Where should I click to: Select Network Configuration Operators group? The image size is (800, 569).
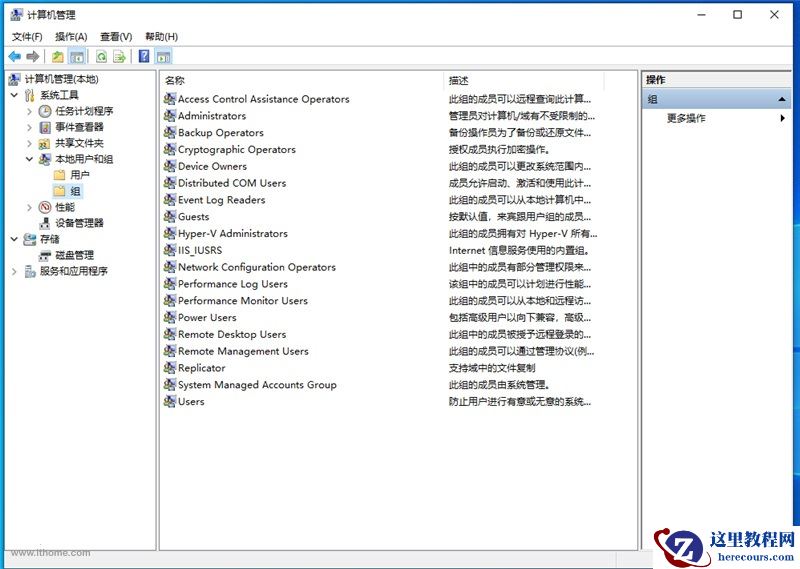(257, 267)
